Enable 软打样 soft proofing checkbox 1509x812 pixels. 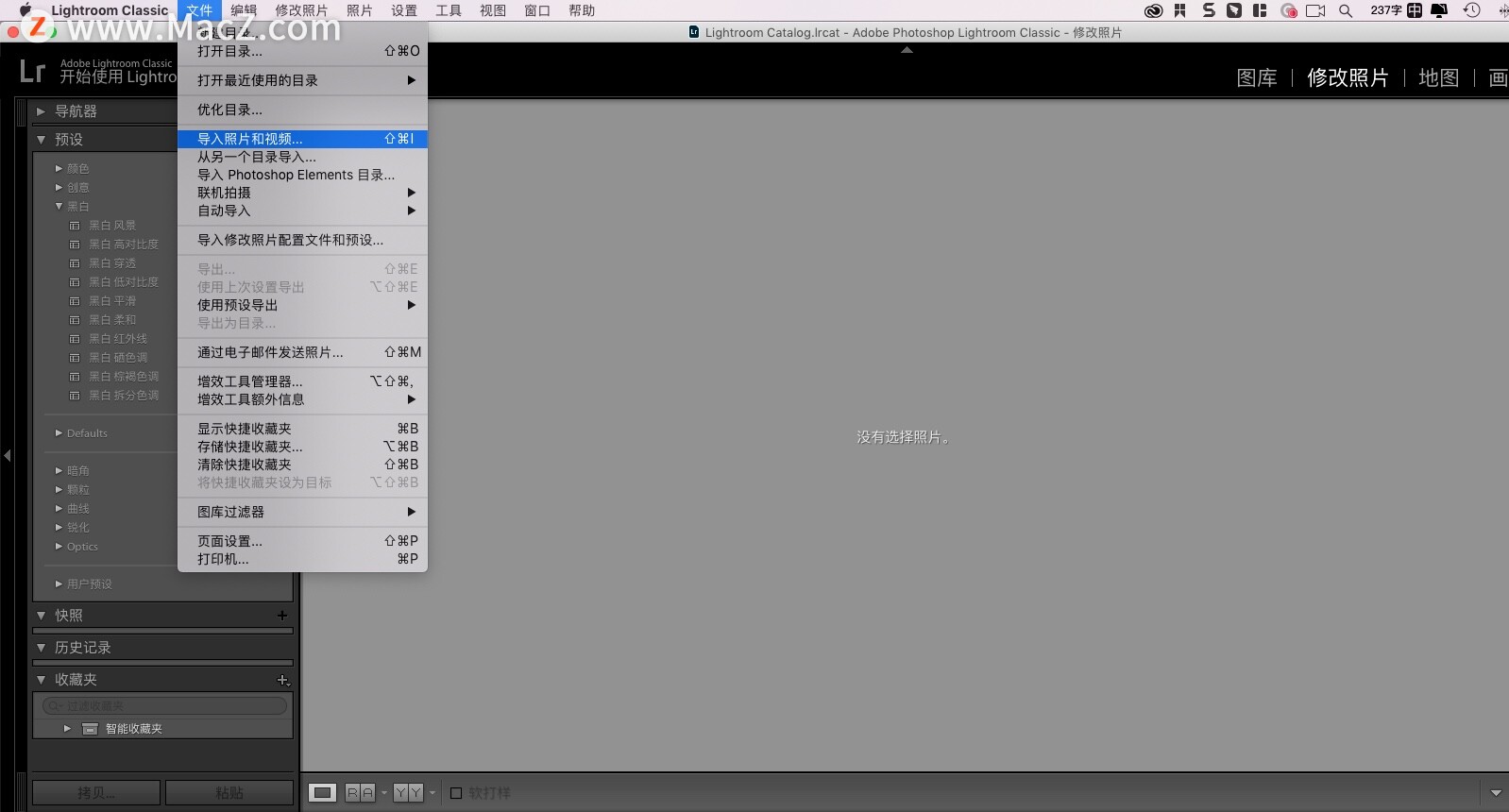click(456, 793)
